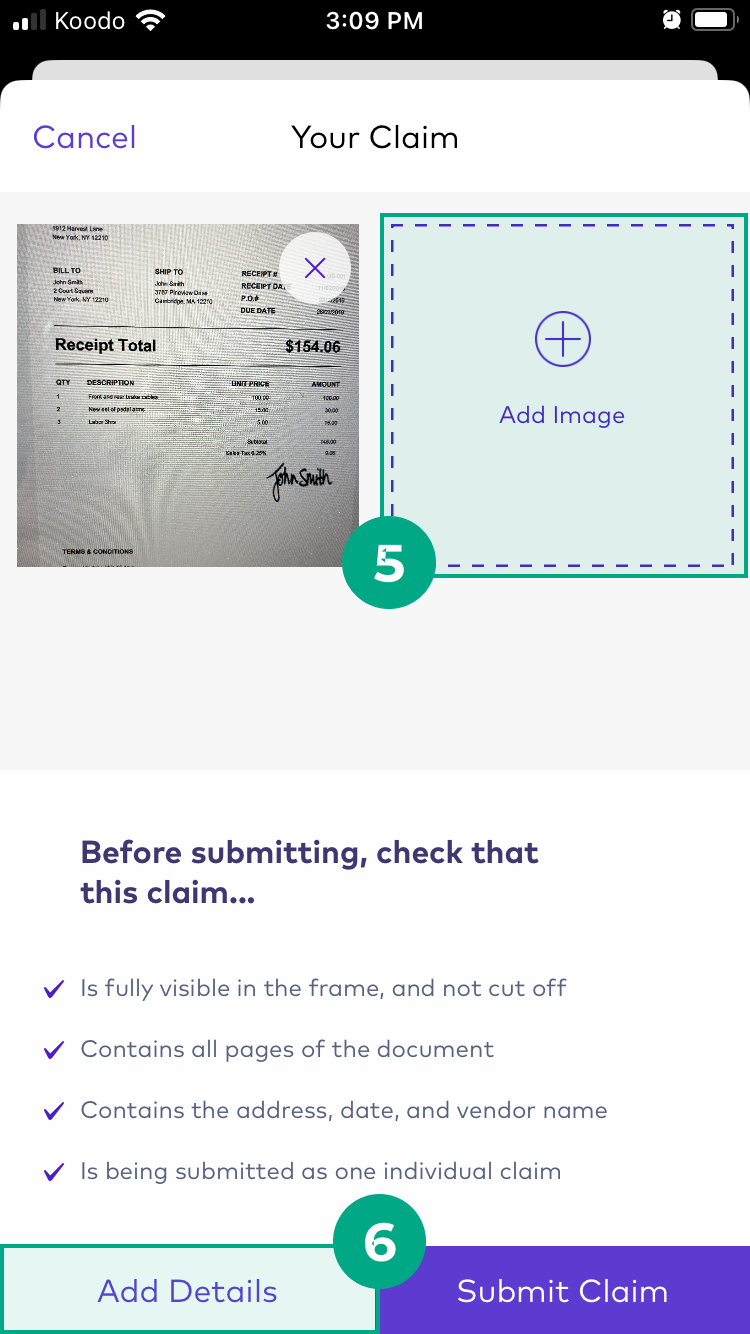Tap the checkmark next to 'Is fully visible in the frame'

pyautogui.click(x=53, y=988)
